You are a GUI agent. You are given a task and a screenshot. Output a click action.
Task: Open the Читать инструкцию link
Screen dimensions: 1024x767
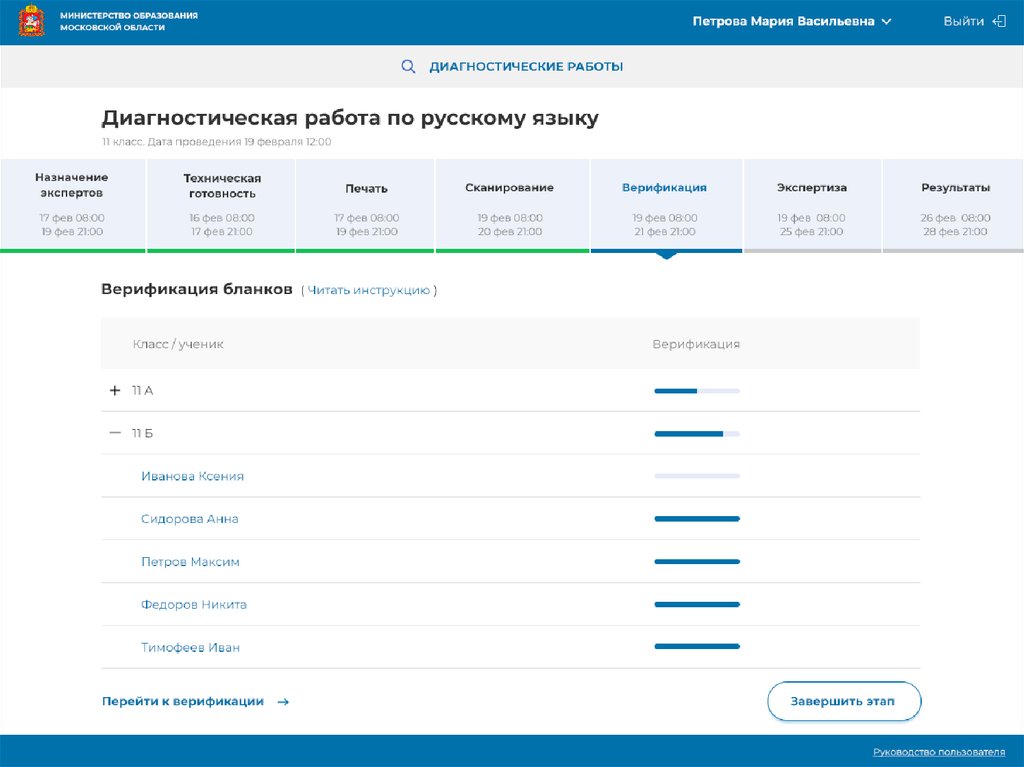[x=368, y=290]
